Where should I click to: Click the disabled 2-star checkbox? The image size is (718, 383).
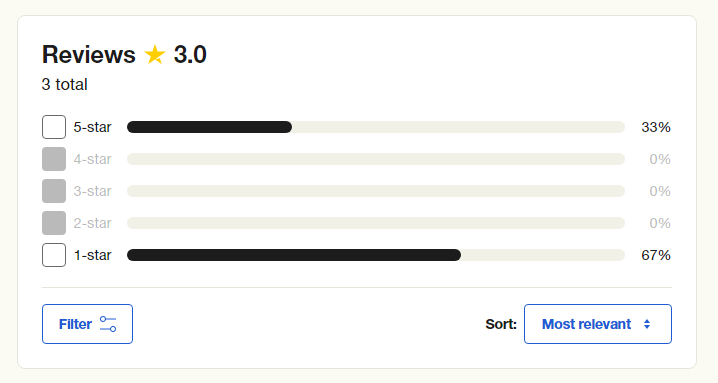pyautogui.click(x=54, y=223)
